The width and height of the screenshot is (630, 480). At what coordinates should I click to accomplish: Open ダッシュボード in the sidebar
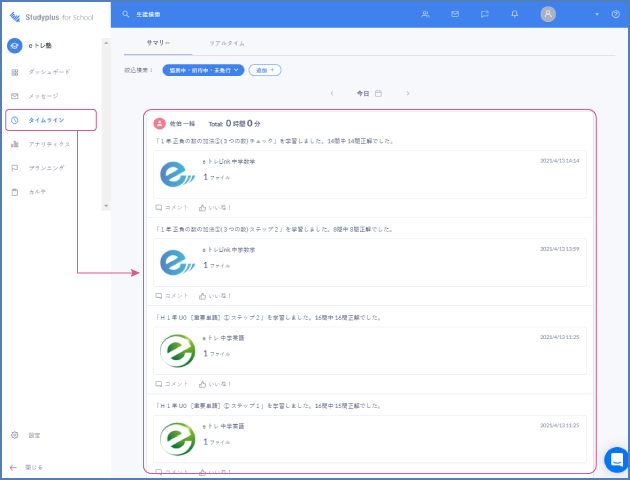(49, 72)
